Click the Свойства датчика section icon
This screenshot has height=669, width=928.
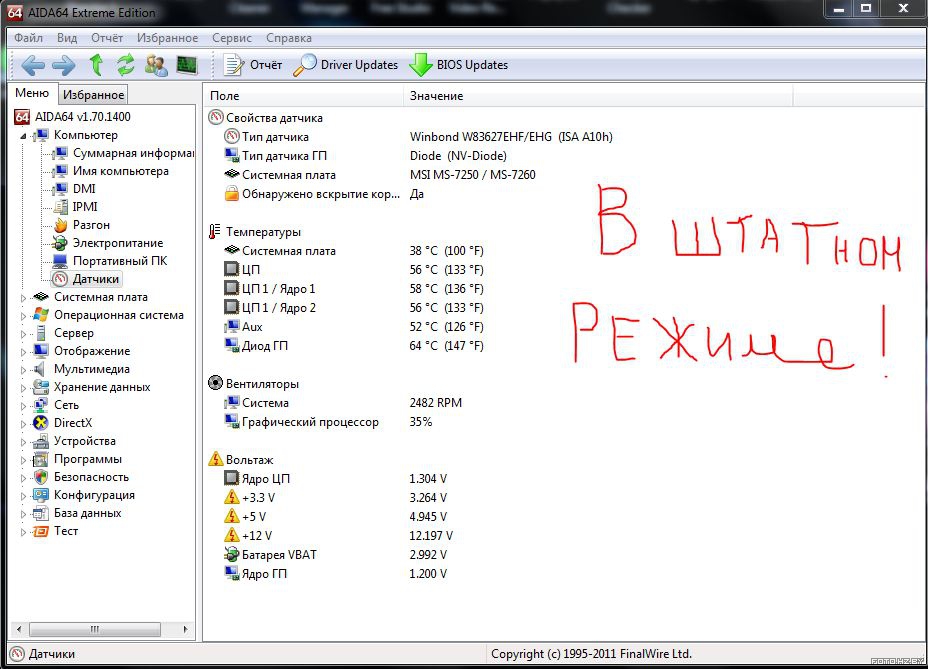tap(216, 117)
